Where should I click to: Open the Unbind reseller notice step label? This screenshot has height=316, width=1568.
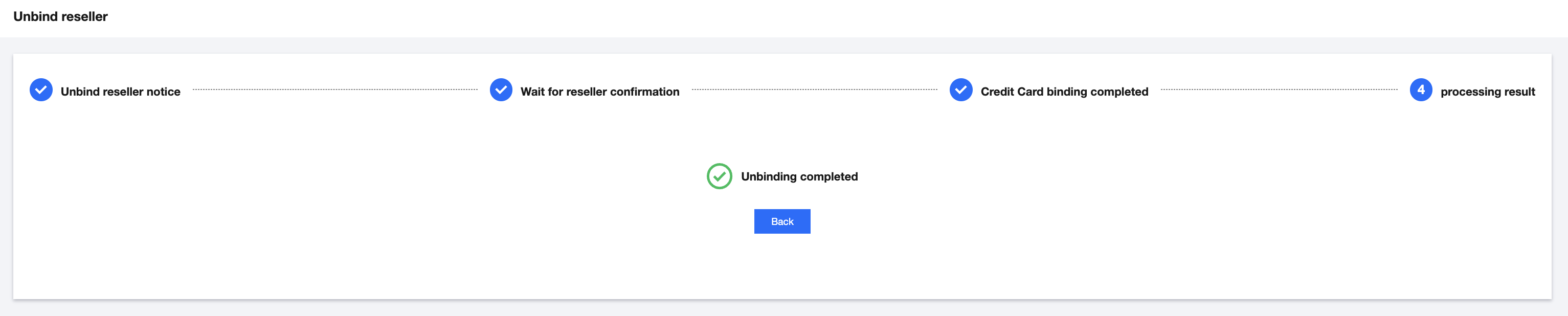tap(121, 92)
